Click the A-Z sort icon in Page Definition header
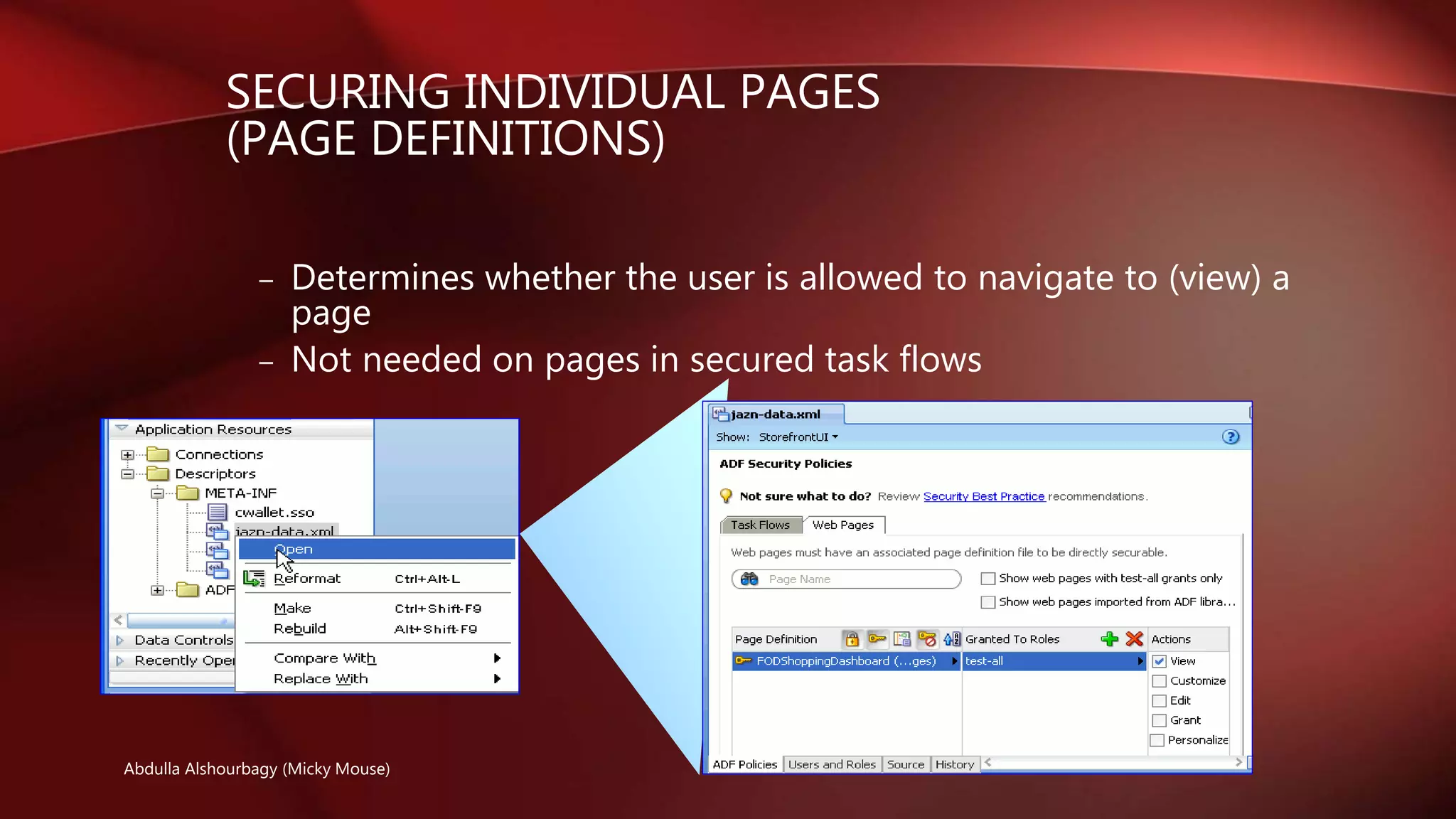 [951, 639]
